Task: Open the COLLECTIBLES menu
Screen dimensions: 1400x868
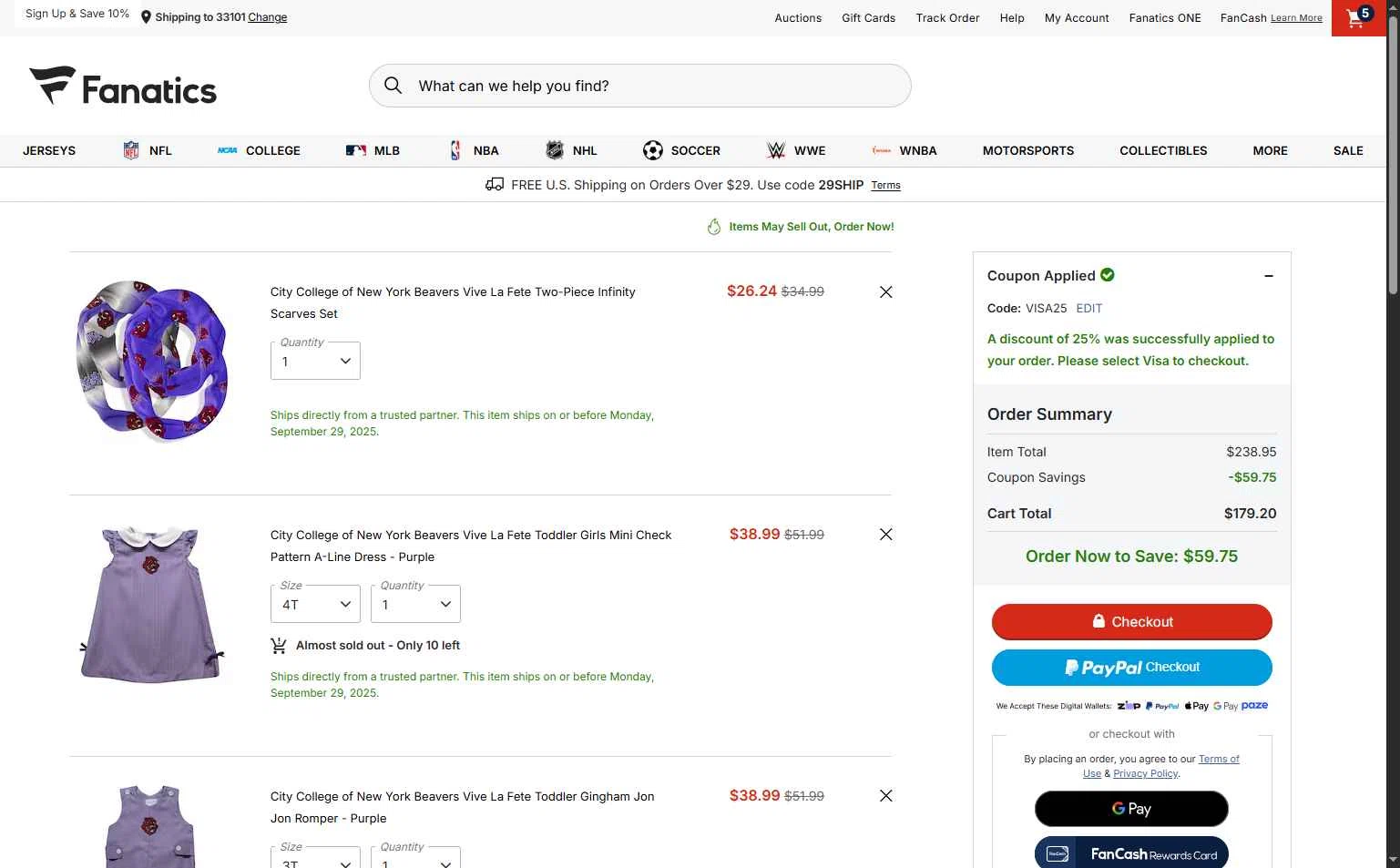Action: click(1163, 150)
